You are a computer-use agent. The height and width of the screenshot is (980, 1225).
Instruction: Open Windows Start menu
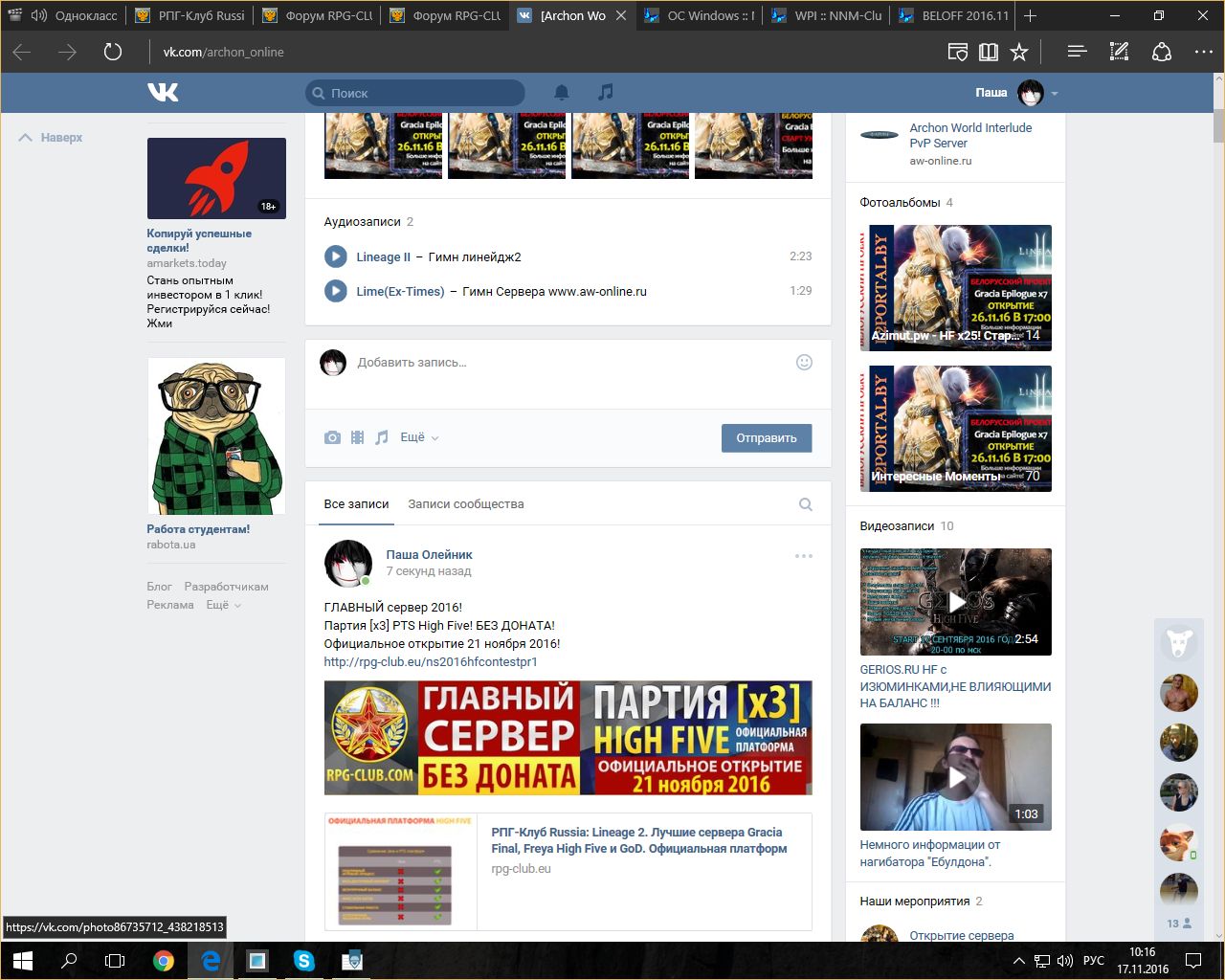pyautogui.click(x=23, y=961)
